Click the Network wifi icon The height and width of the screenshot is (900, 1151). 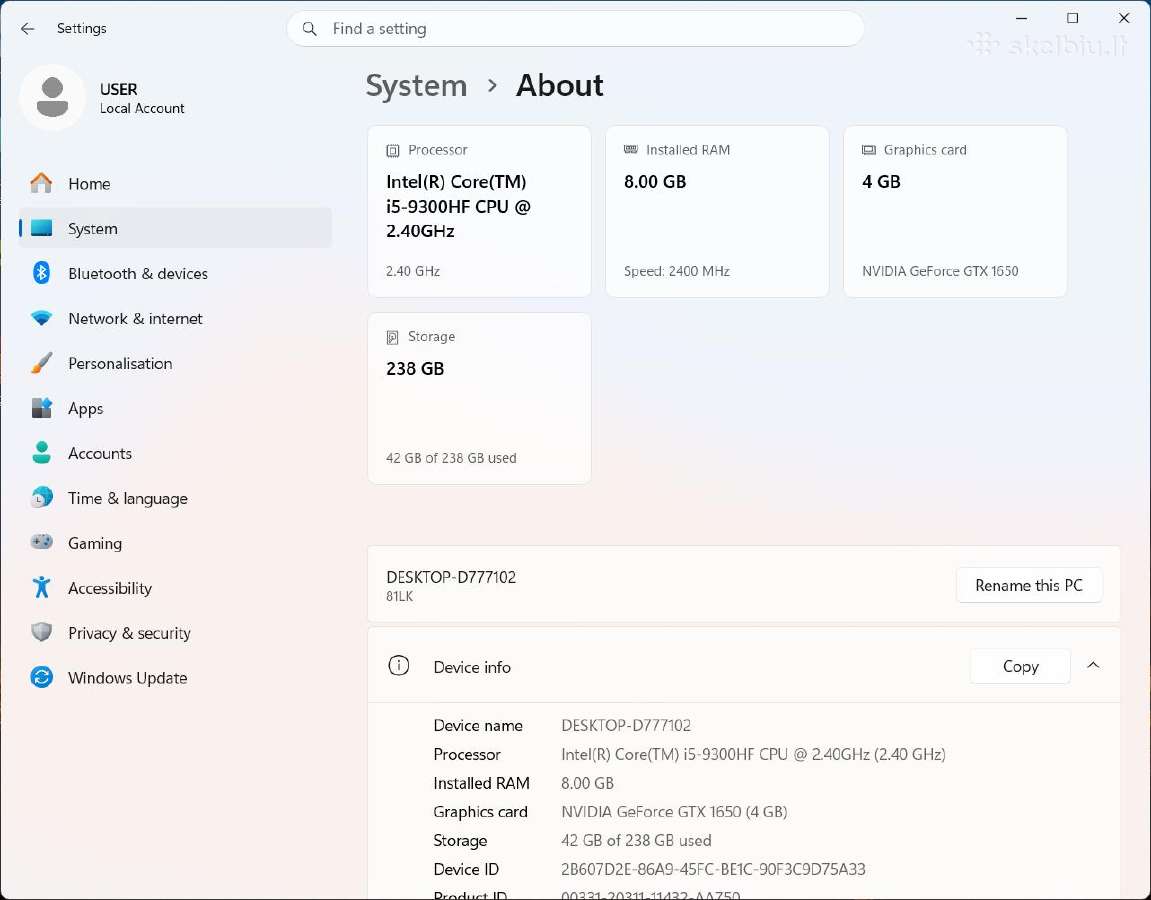[x=41, y=318]
